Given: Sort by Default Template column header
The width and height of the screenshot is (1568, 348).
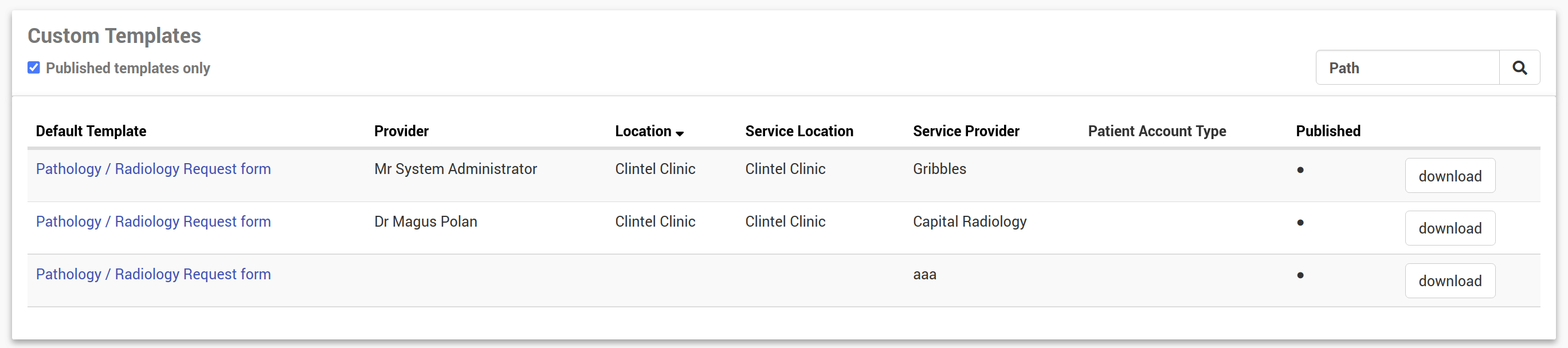Looking at the screenshot, I should (91, 131).
